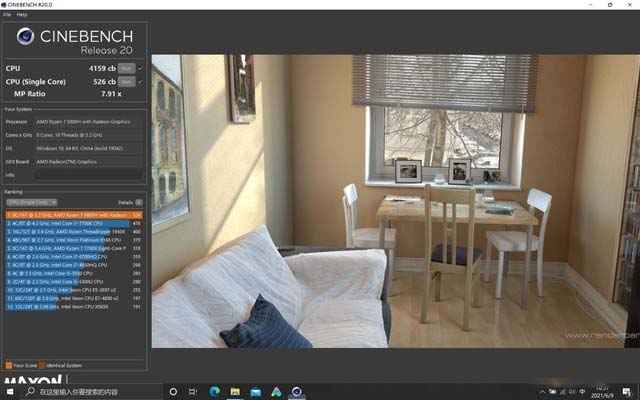
Task: Run the CPU (Single Core) benchmark
Action: pyautogui.click(x=127, y=82)
